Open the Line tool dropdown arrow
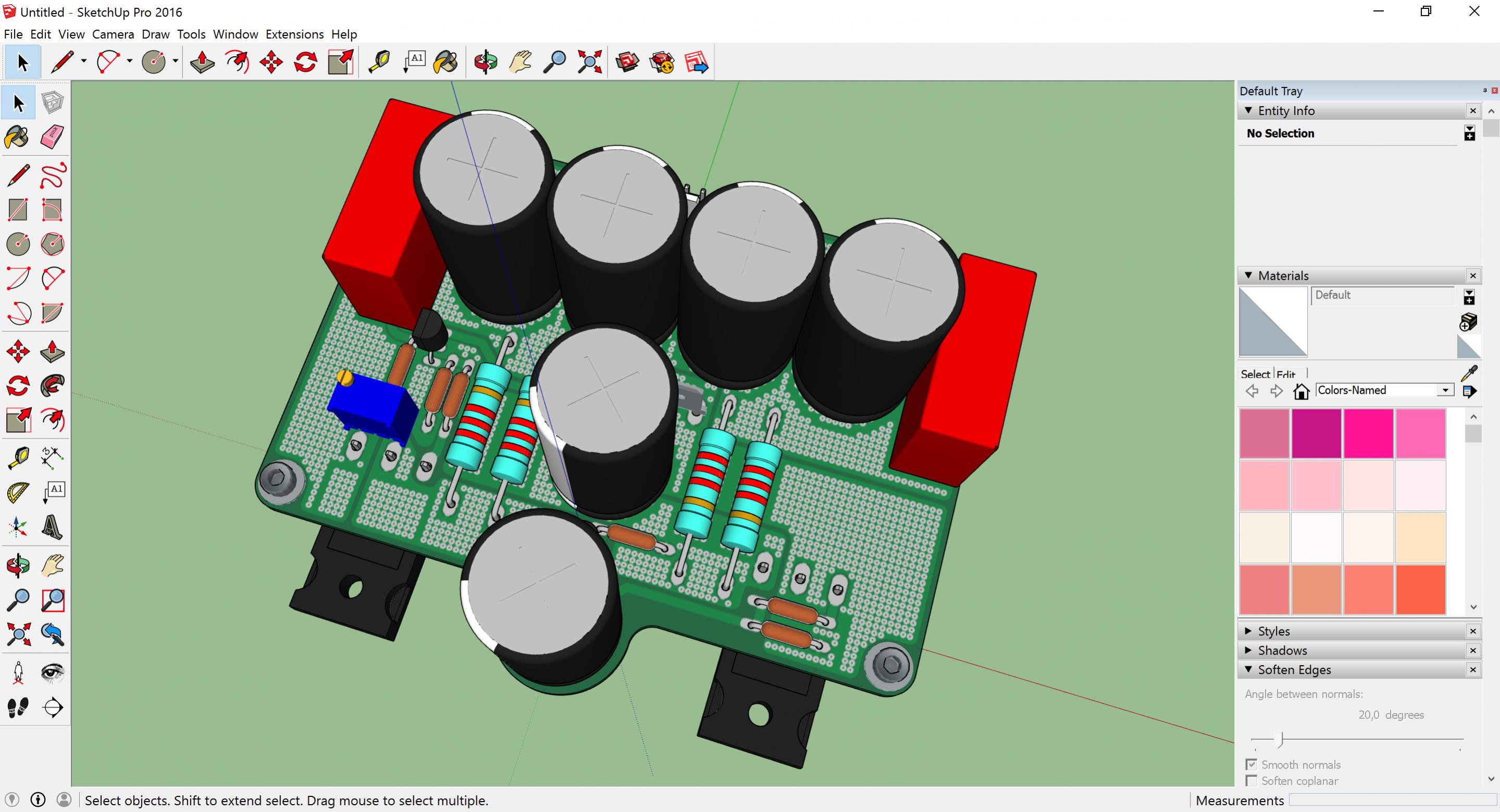 tap(84, 61)
